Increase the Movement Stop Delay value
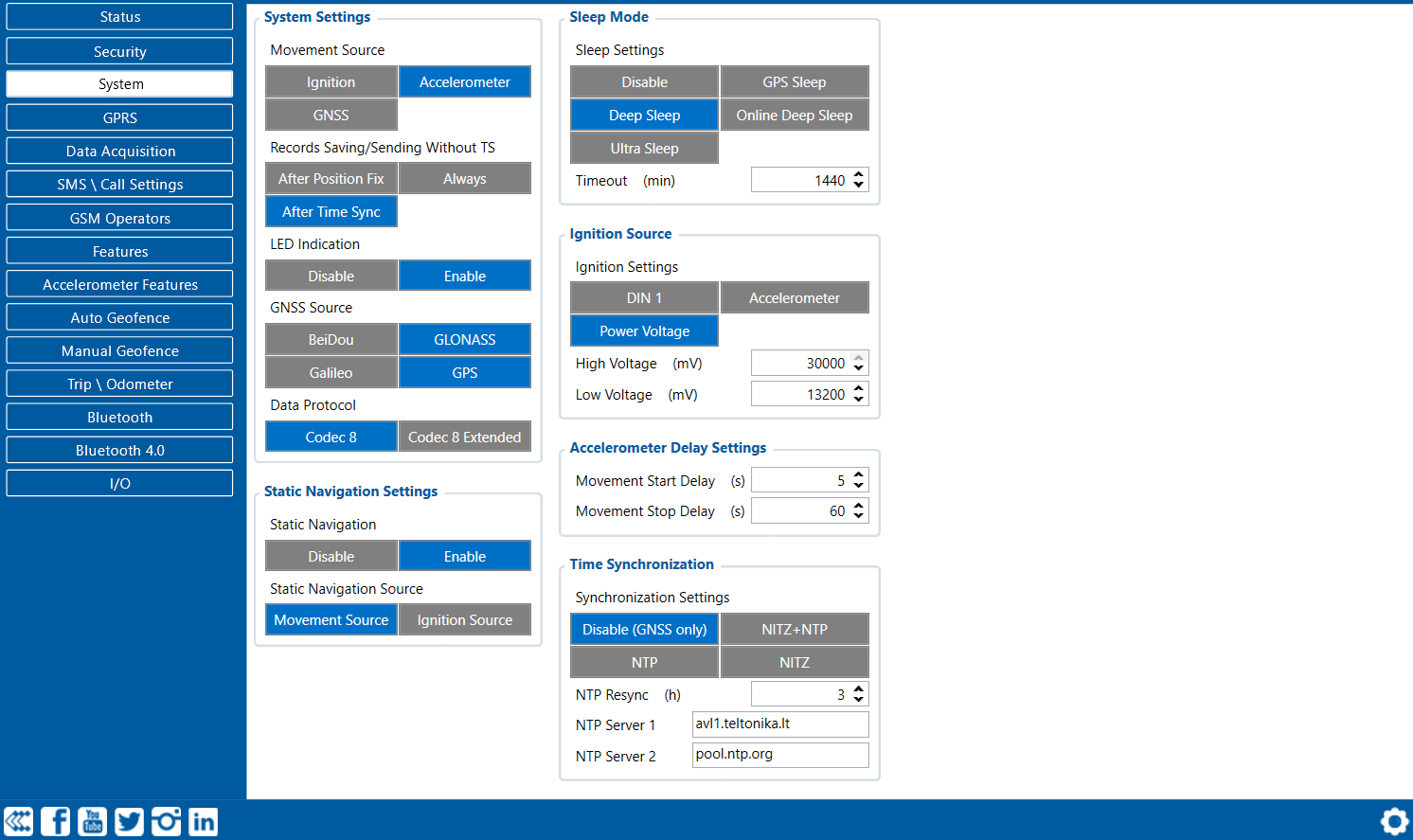 (858, 506)
